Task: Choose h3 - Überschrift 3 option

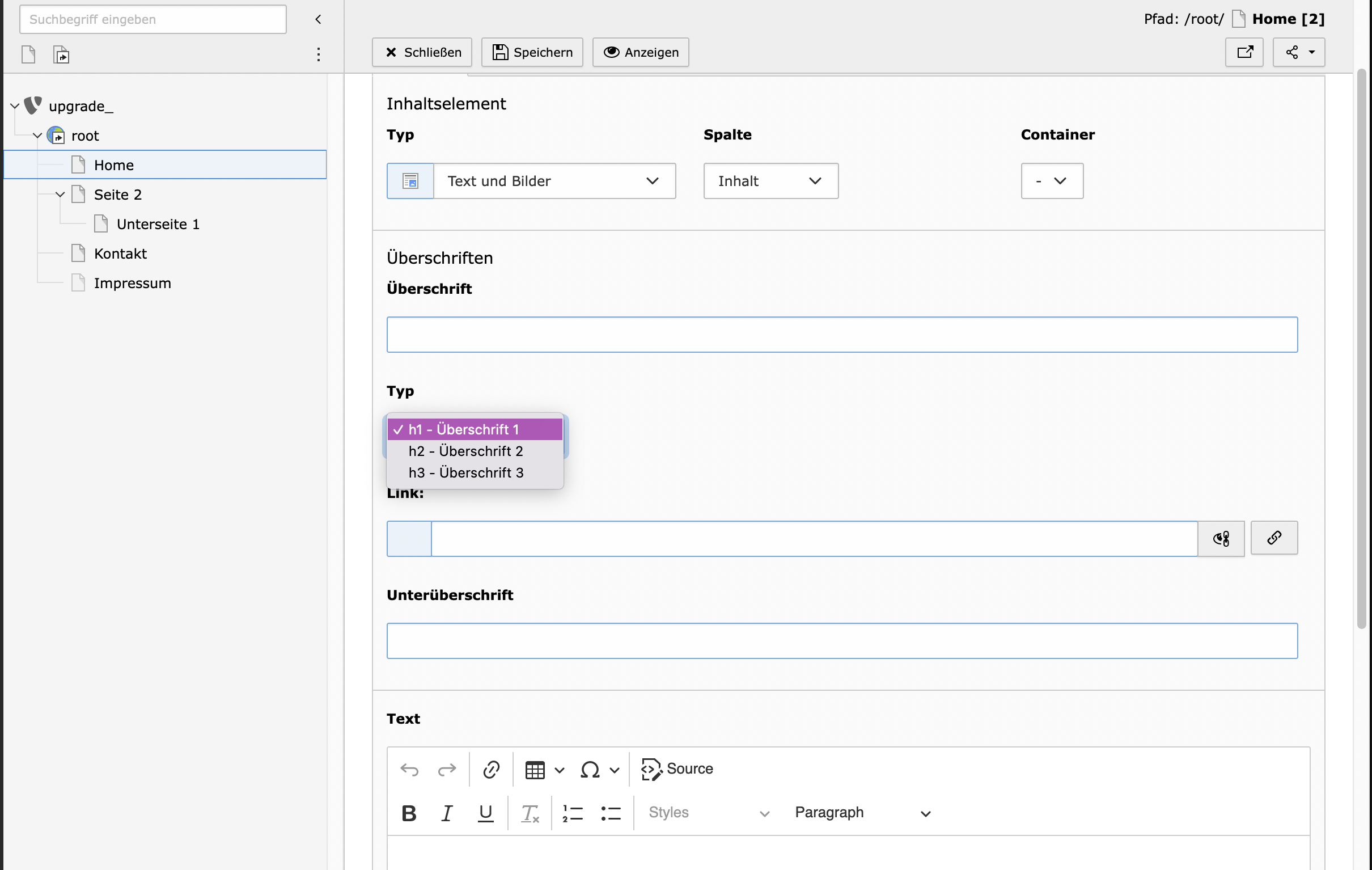Action: [465, 472]
